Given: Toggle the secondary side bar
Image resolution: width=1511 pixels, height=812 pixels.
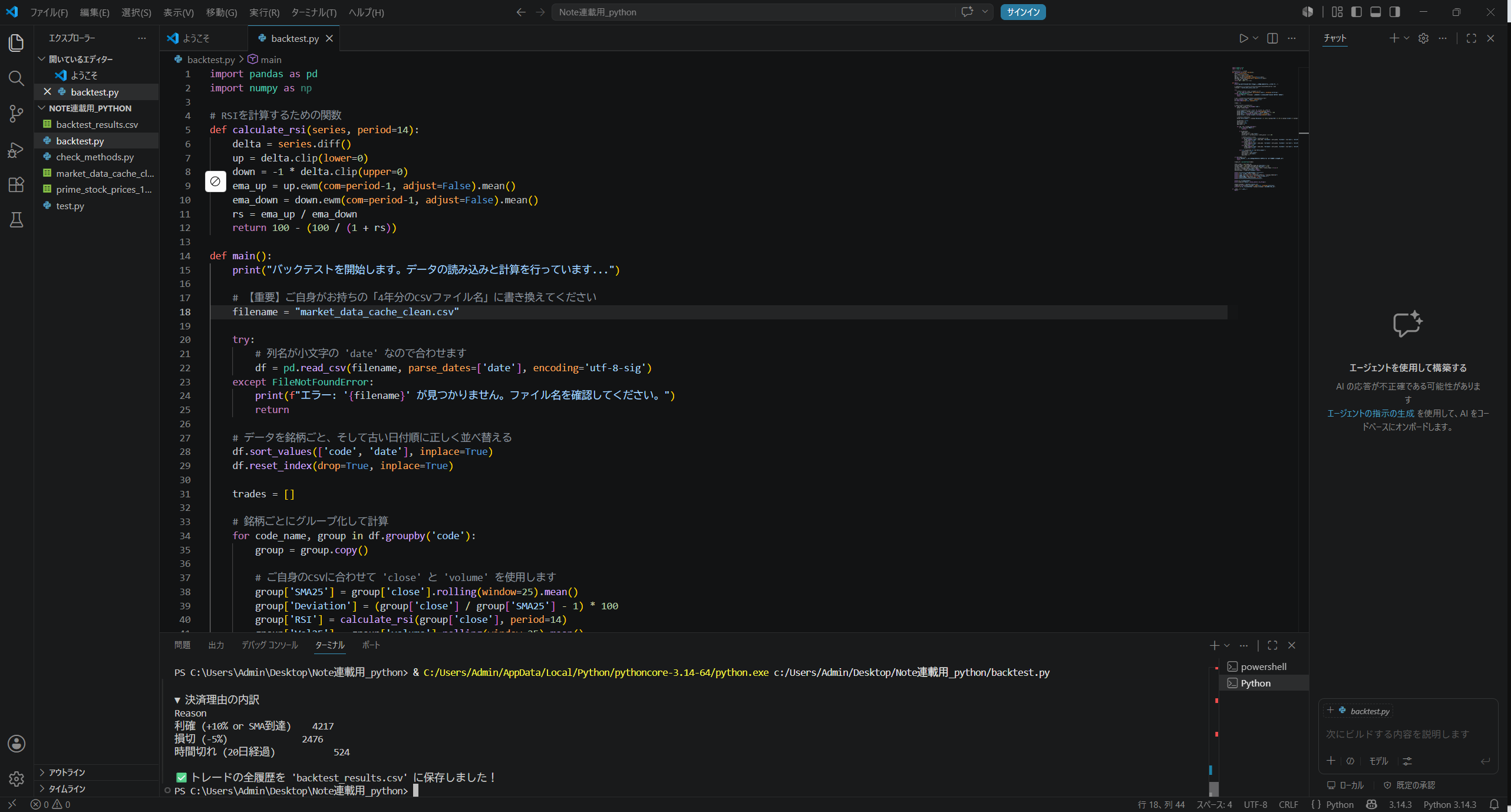Looking at the screenshot, I should coord(1394,12).
